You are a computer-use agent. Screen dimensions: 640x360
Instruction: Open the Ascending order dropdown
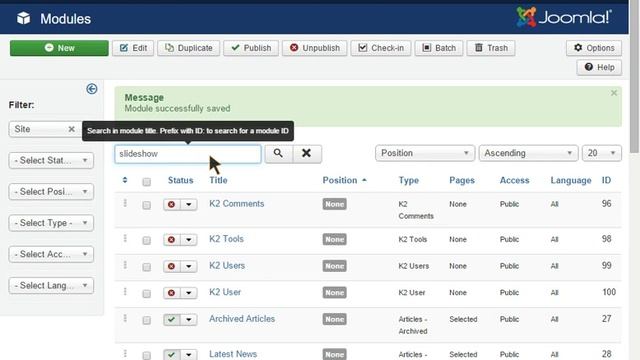(528, 153)
